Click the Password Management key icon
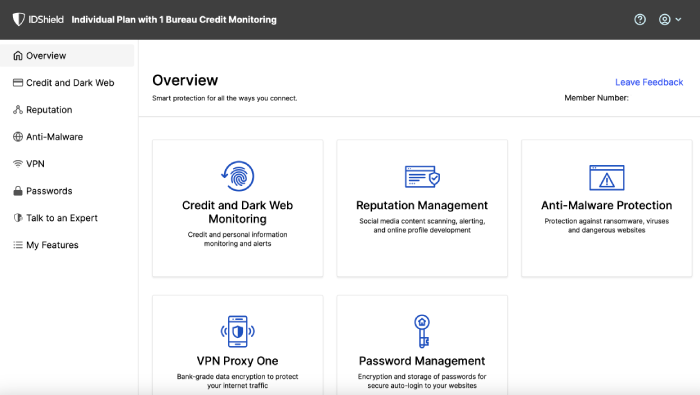Screen dimensions: 700x395 point(422,331)
